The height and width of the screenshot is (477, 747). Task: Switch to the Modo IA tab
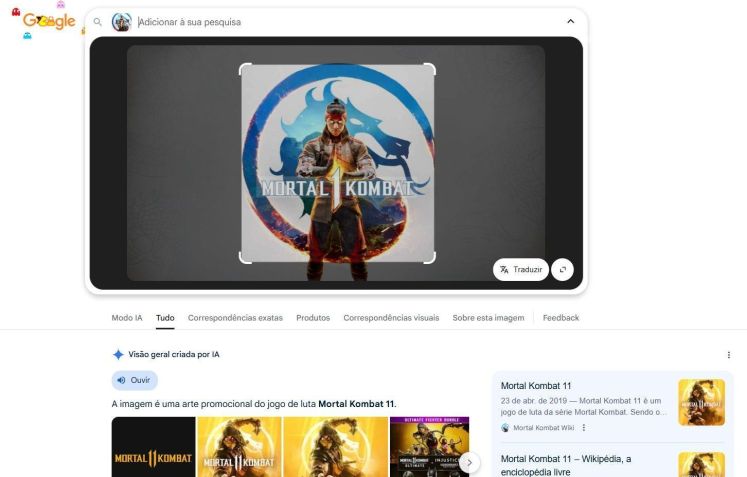127,318
